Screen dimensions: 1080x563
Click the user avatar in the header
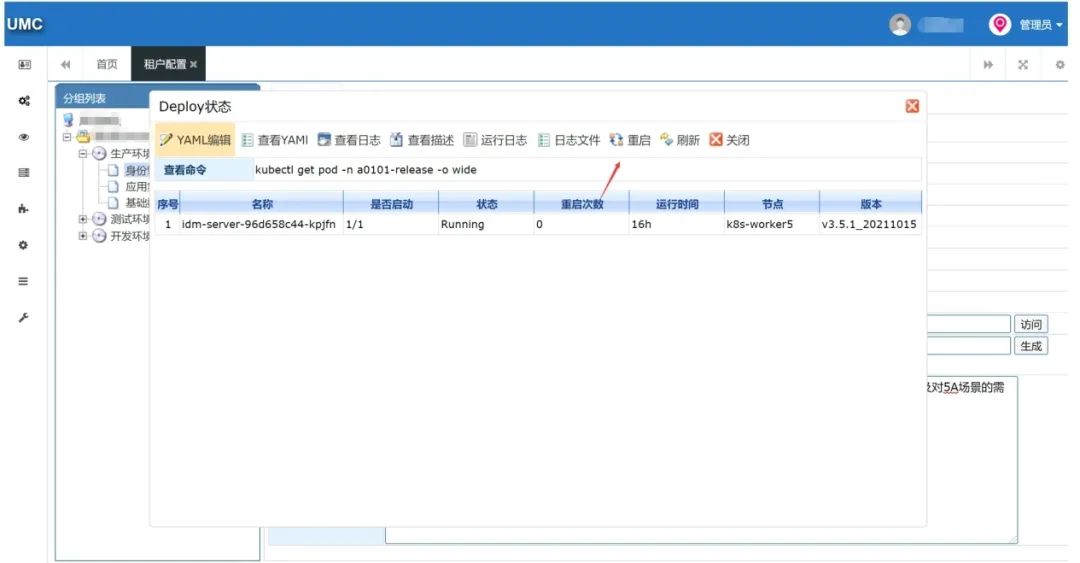click(x=900, y=24)
